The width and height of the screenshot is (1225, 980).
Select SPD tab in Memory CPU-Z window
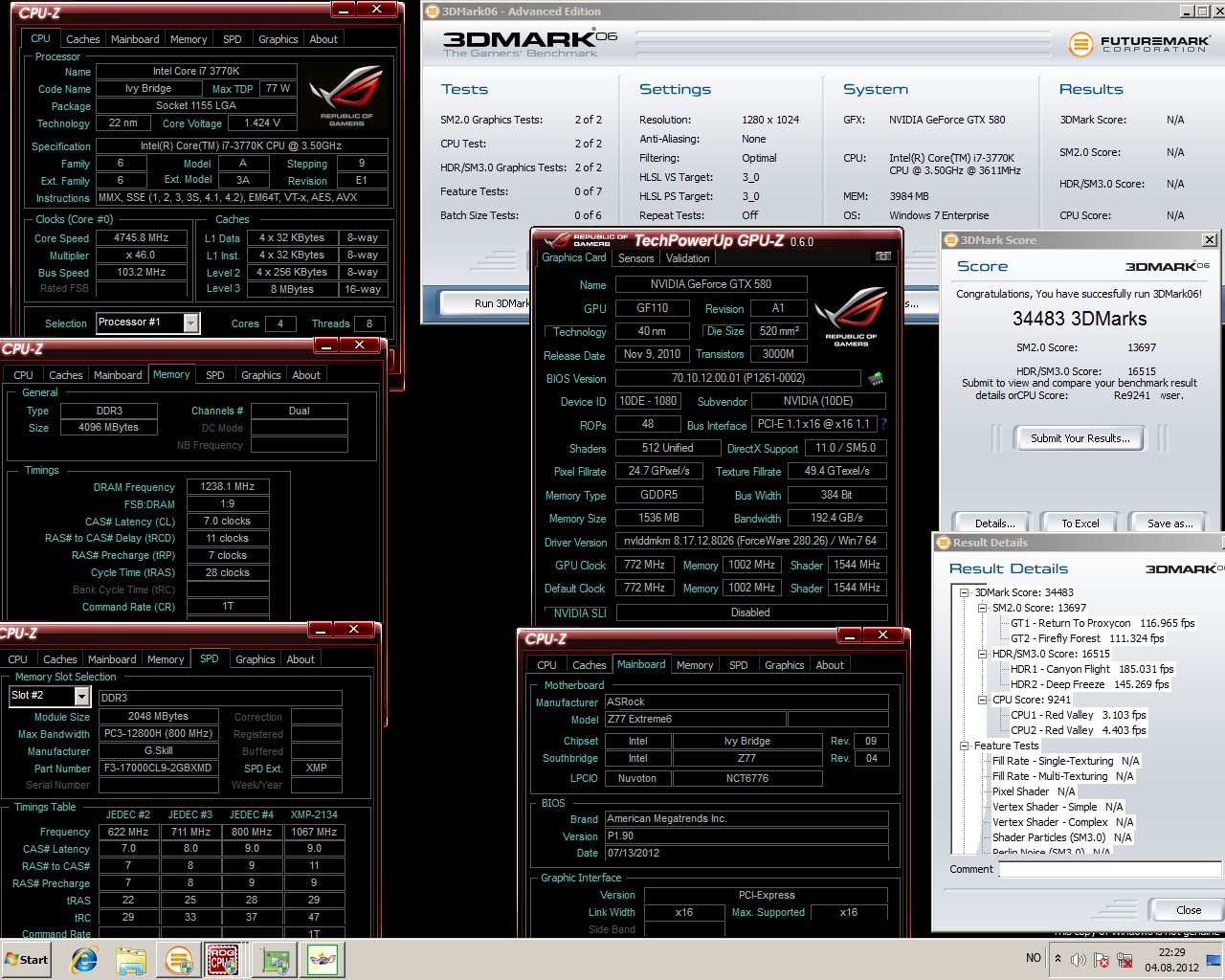tap(215, 375)
